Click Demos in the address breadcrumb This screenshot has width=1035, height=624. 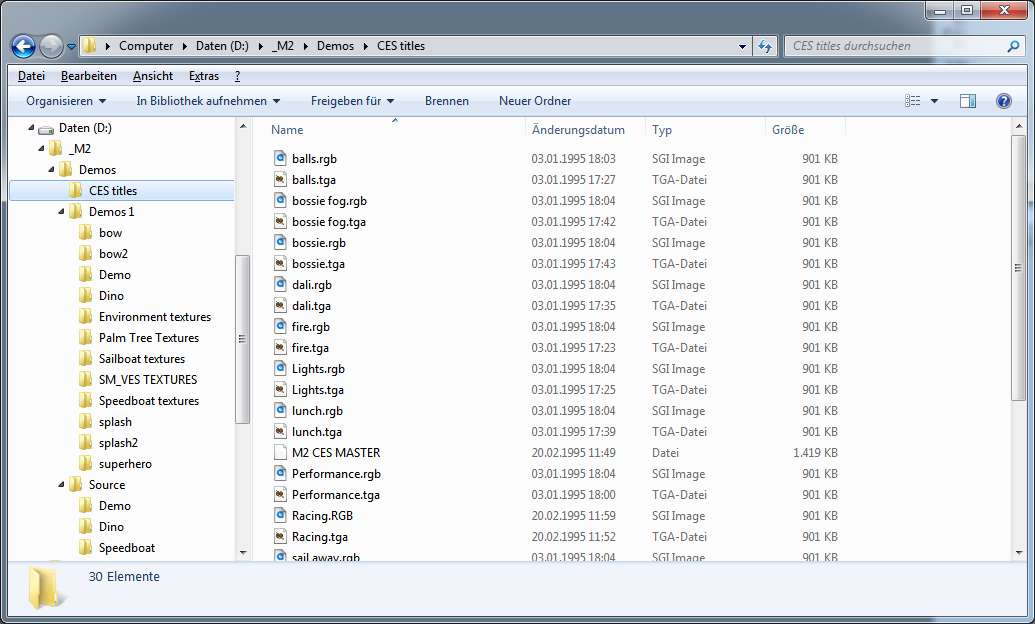[335, 46]
